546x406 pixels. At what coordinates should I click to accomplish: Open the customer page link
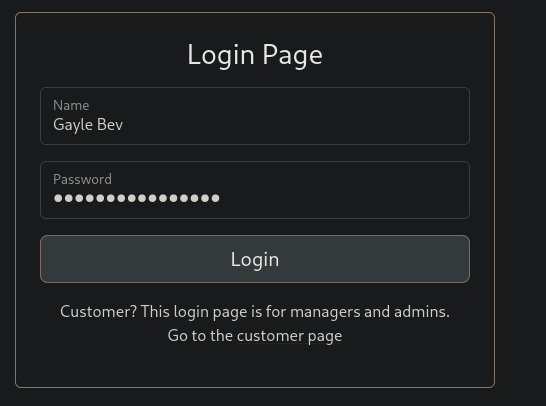pyautogui.click(x=289, y=336)
